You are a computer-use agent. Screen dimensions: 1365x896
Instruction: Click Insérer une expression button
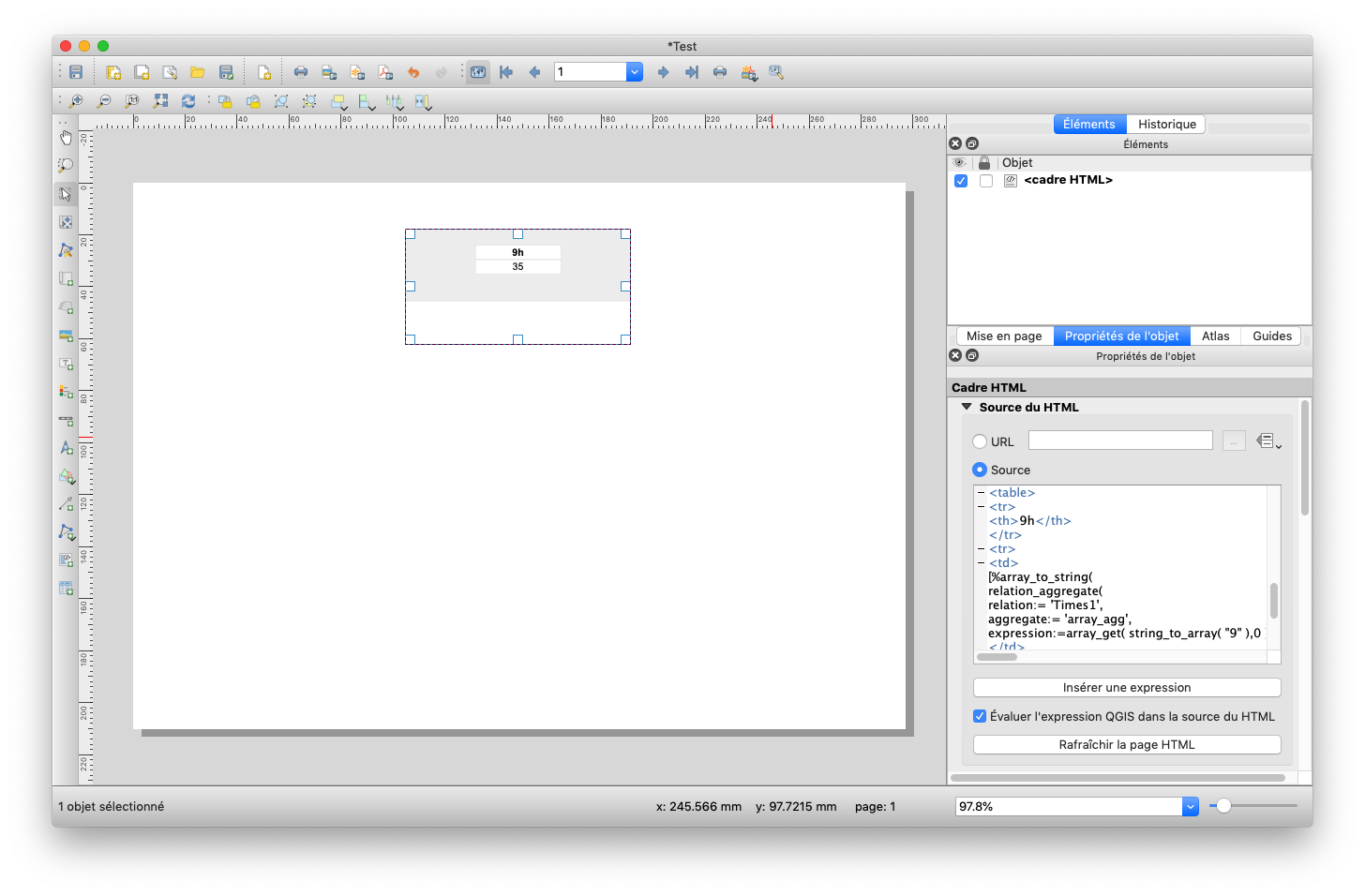pyautogui.click(x=1127, y=687)
